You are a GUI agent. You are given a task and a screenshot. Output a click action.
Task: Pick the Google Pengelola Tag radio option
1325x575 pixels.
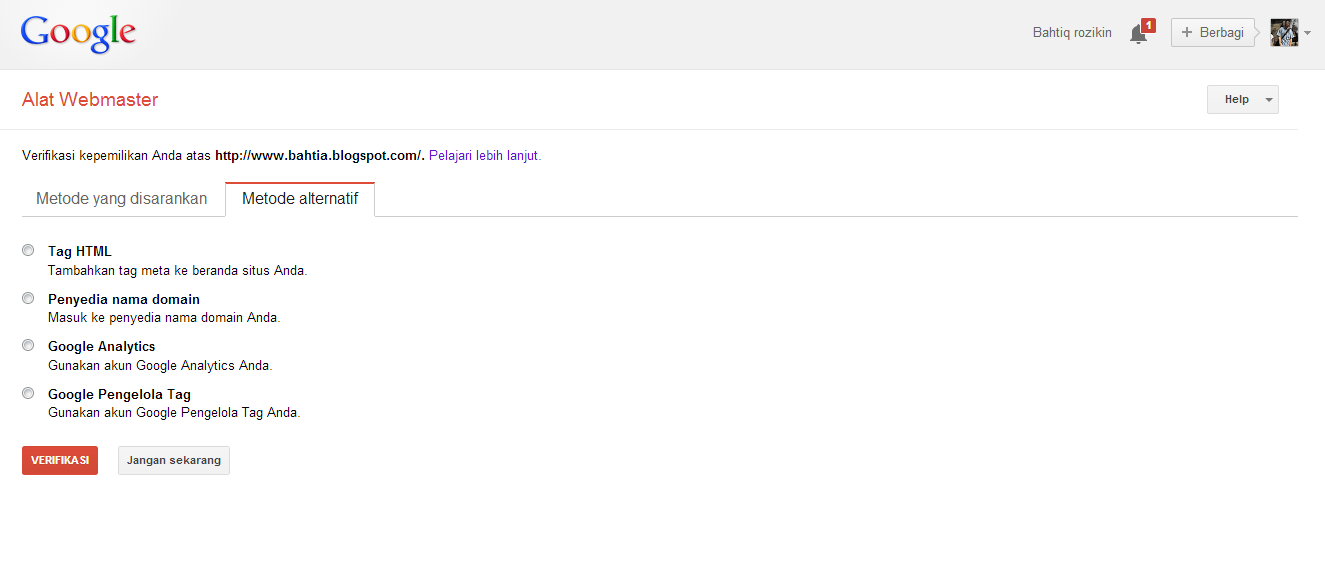tap(28, 393)
